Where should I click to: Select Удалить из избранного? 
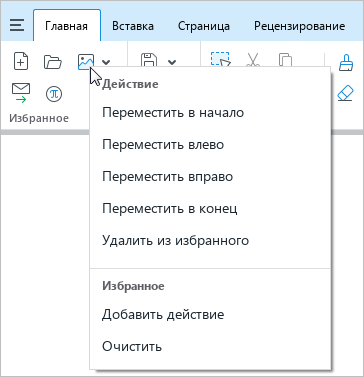tap(210, 240)
